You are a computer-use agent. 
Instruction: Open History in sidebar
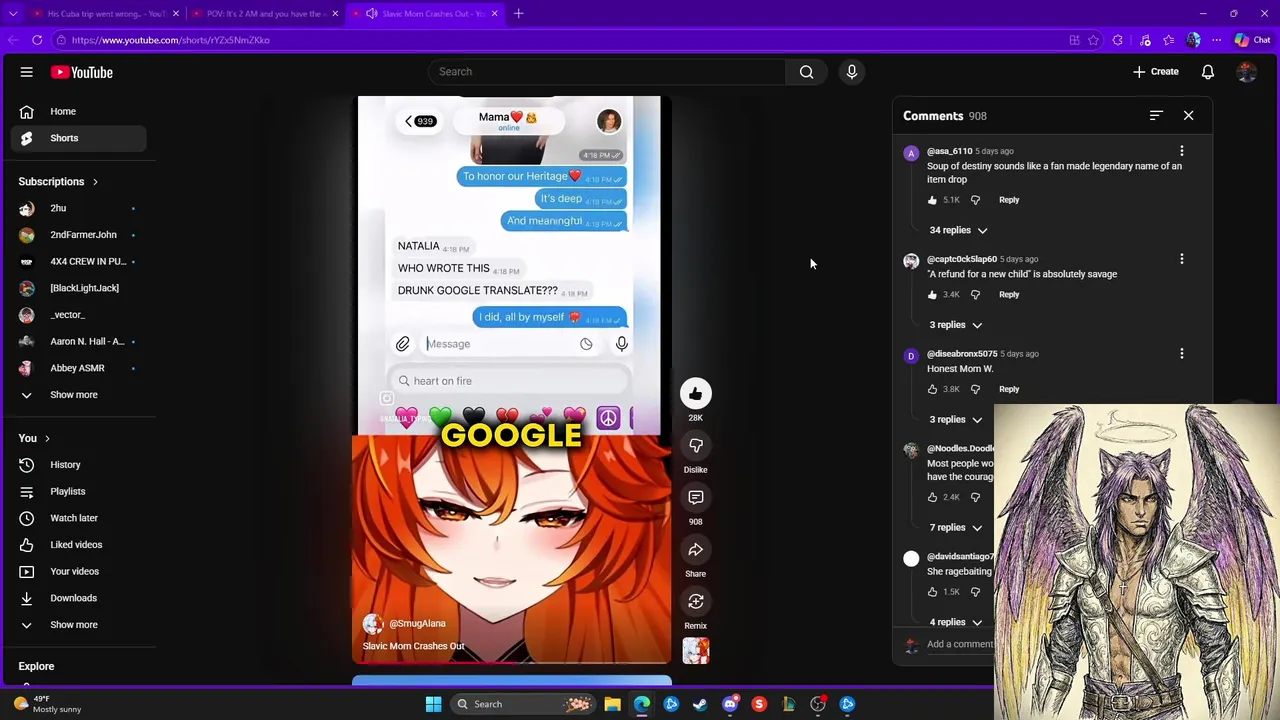coord(79,465)
